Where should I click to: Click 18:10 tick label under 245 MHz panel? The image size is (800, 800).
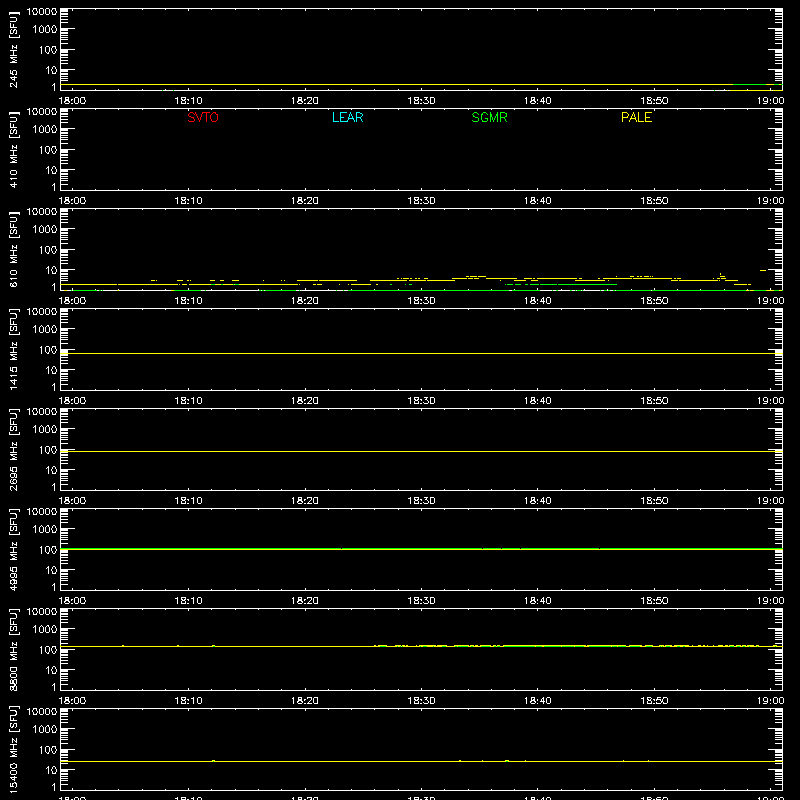click(x=189, y=101)
